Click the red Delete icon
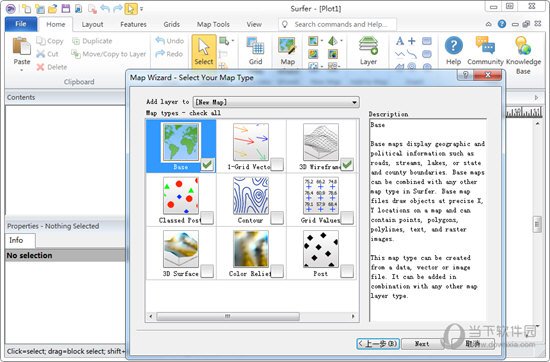The image size is (550, 362). [x=40, y=67]
